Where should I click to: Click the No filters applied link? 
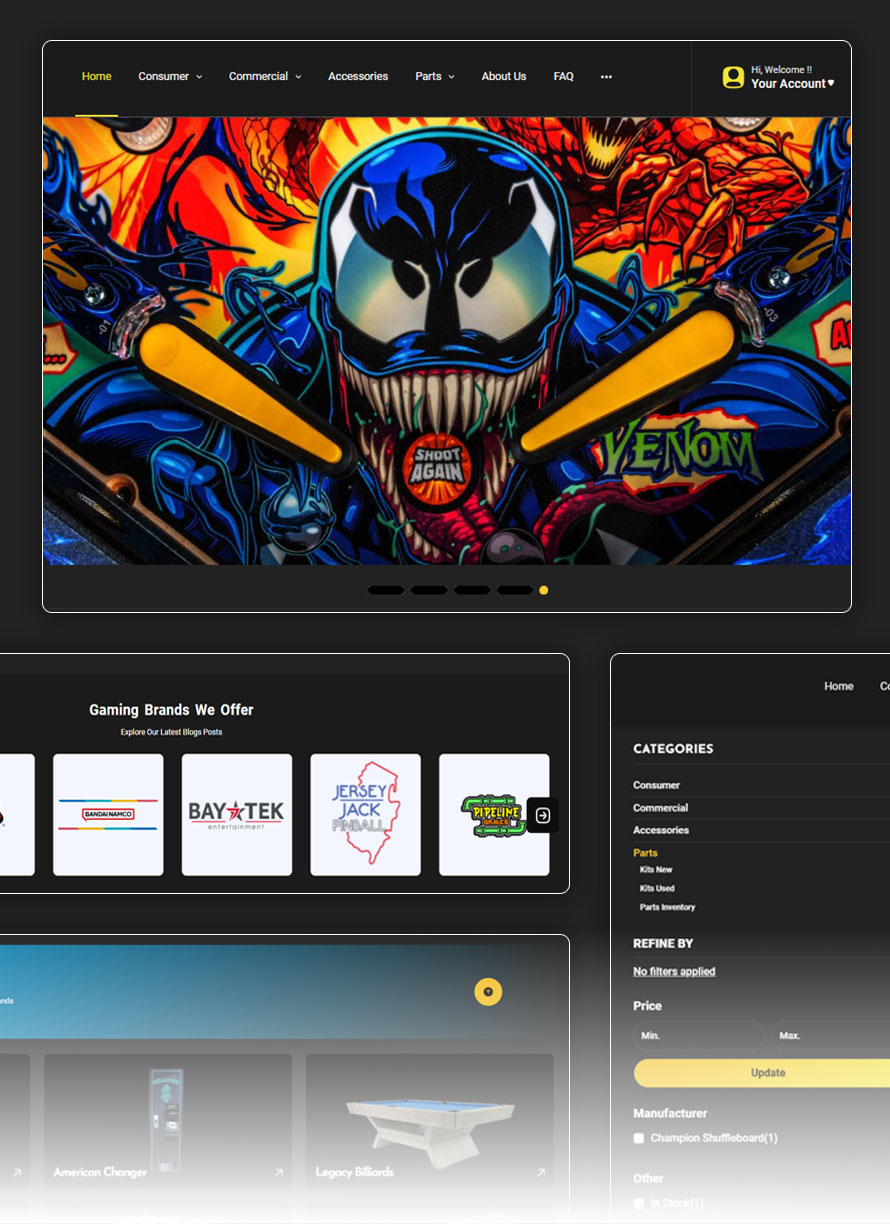tap(674, 971)
